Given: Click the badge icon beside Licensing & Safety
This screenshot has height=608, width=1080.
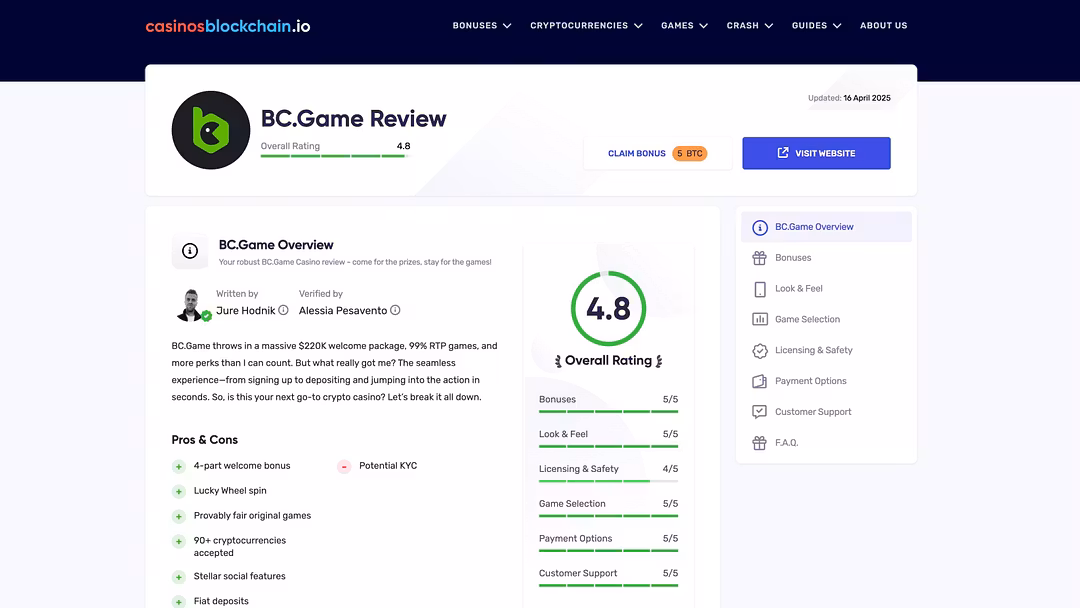Looking at the screenshot, I should tap(760, 350).
